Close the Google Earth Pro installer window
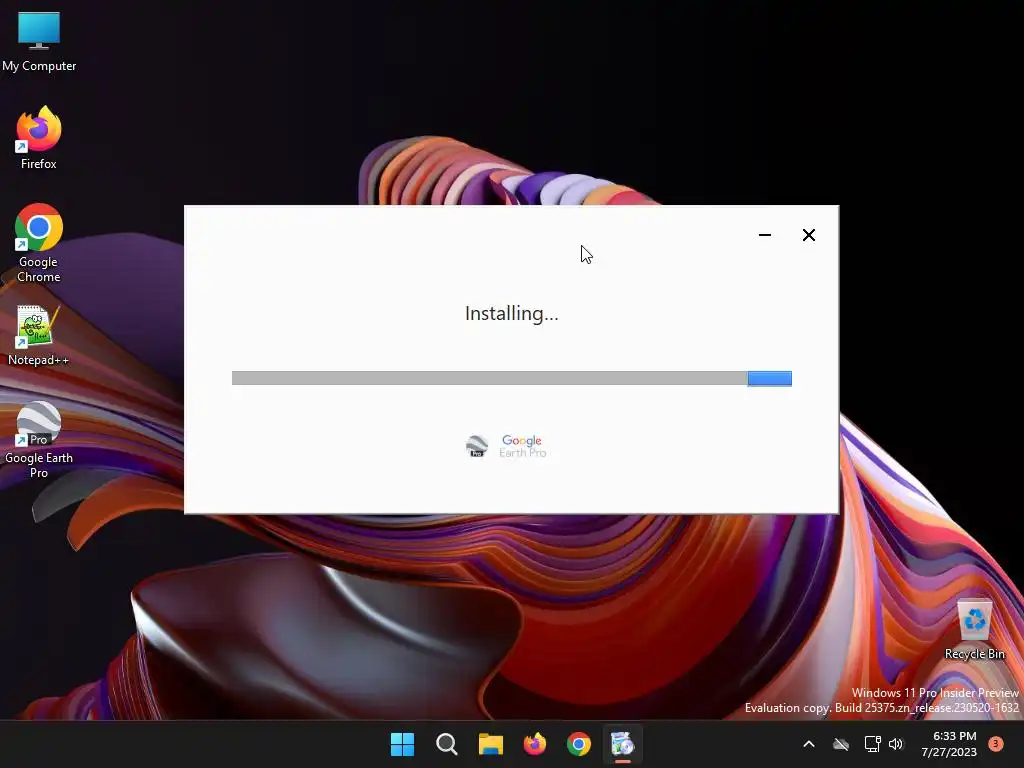The height and width of the screenshot is (768, 1024). 808,235
